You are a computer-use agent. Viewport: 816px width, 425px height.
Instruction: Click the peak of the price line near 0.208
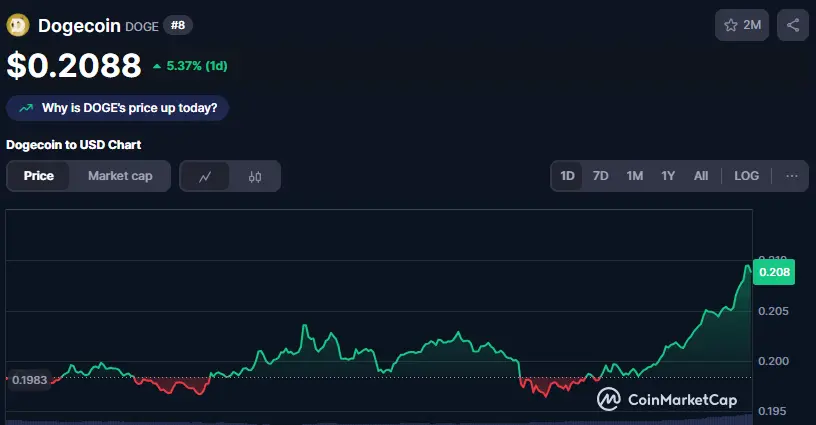pos(748,266)
